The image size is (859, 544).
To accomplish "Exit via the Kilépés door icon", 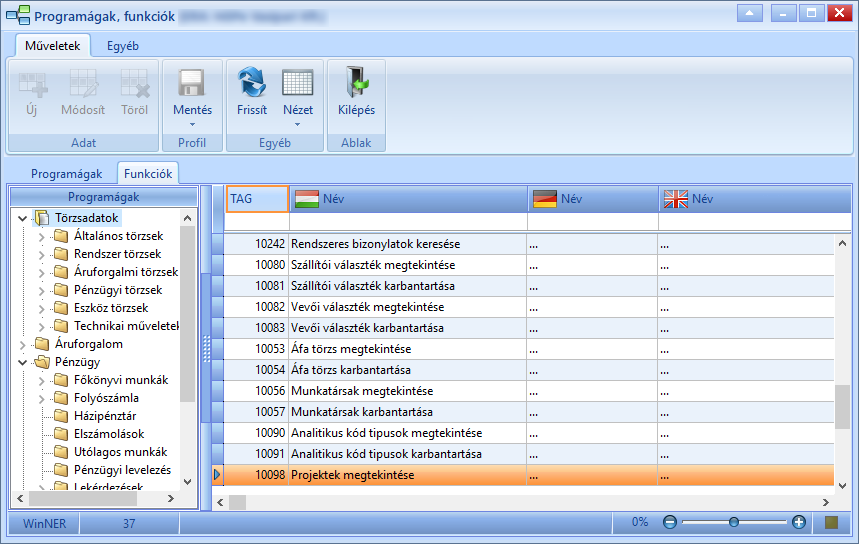I will [x=356, y=82].
